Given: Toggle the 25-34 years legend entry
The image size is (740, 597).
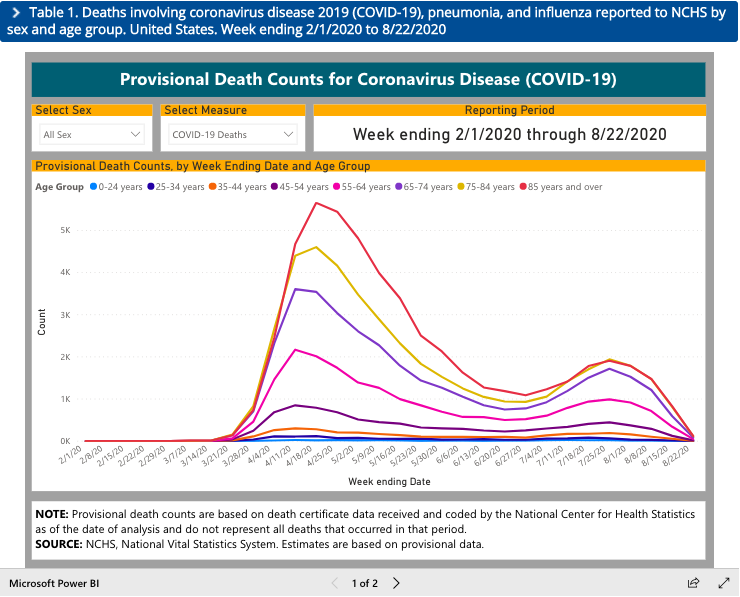Looking at the screenshot, I should coord(178,187).
